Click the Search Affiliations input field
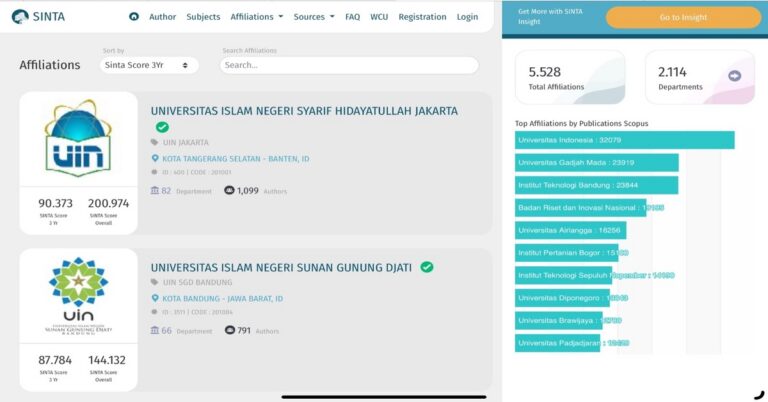The width and height of the screenshot is (768, 402). click(348, 65)
